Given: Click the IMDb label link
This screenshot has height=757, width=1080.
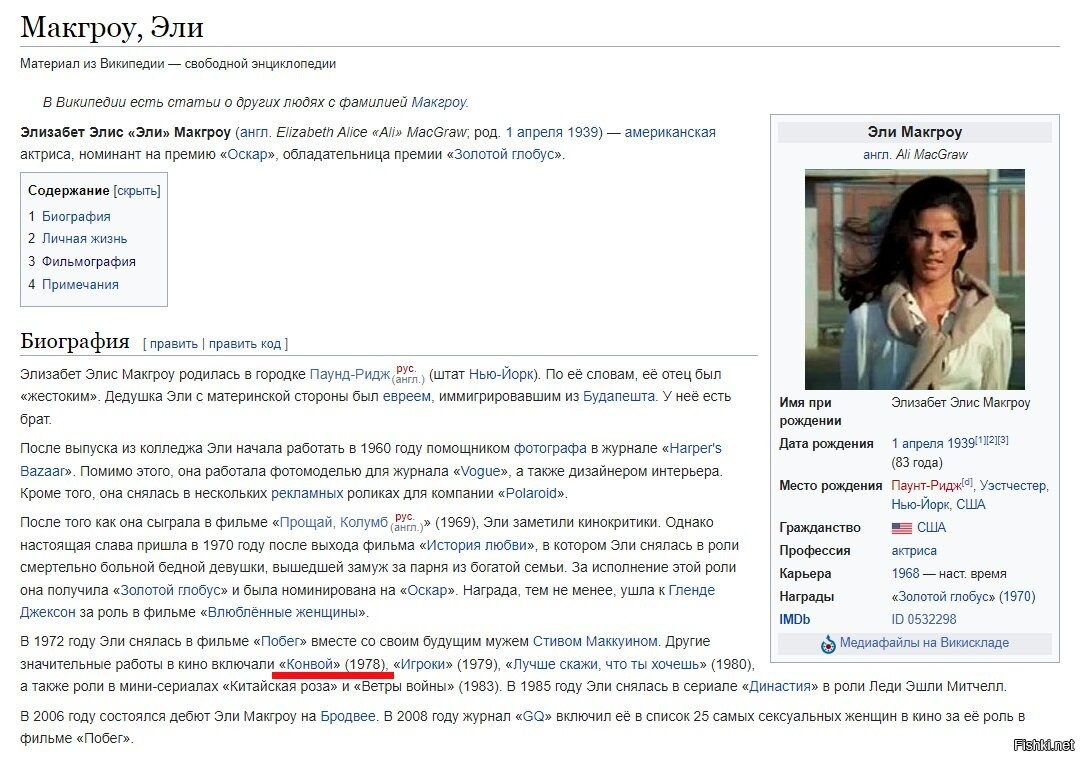Looking at the screenshot, I should [795, 620].
